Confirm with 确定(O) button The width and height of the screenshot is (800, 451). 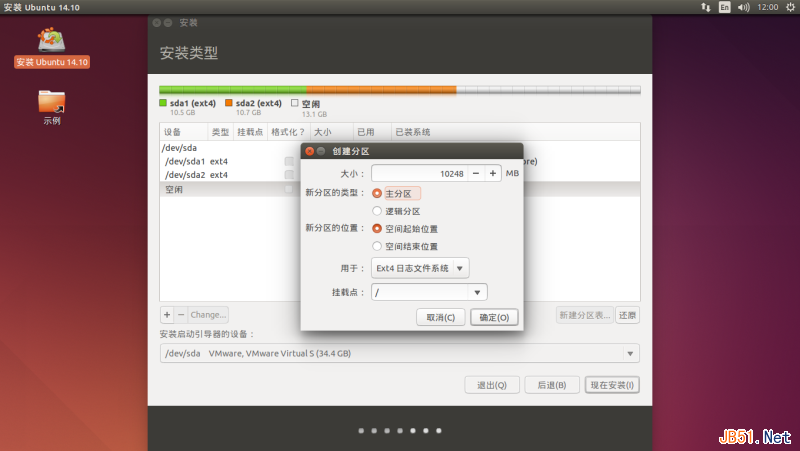494,317
